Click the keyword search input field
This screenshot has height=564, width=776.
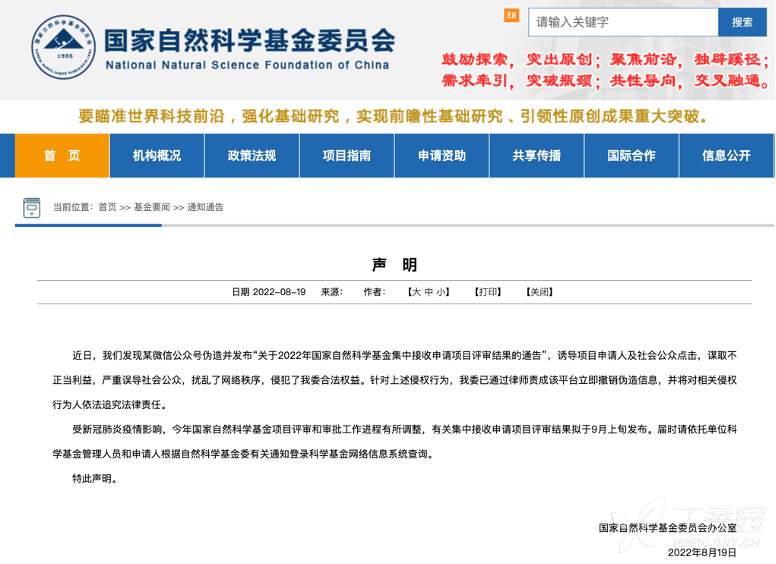tap(624, 22)
